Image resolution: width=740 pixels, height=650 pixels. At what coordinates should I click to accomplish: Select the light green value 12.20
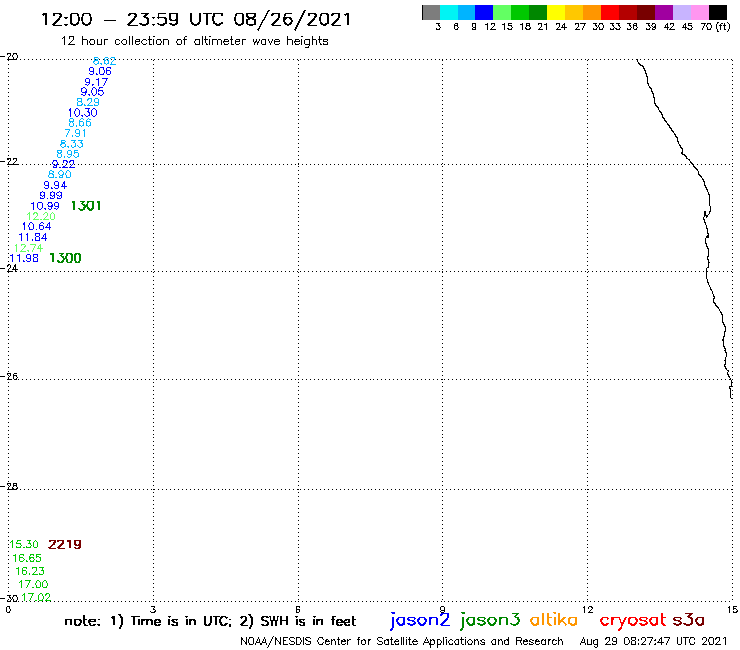tap(41, 217)
